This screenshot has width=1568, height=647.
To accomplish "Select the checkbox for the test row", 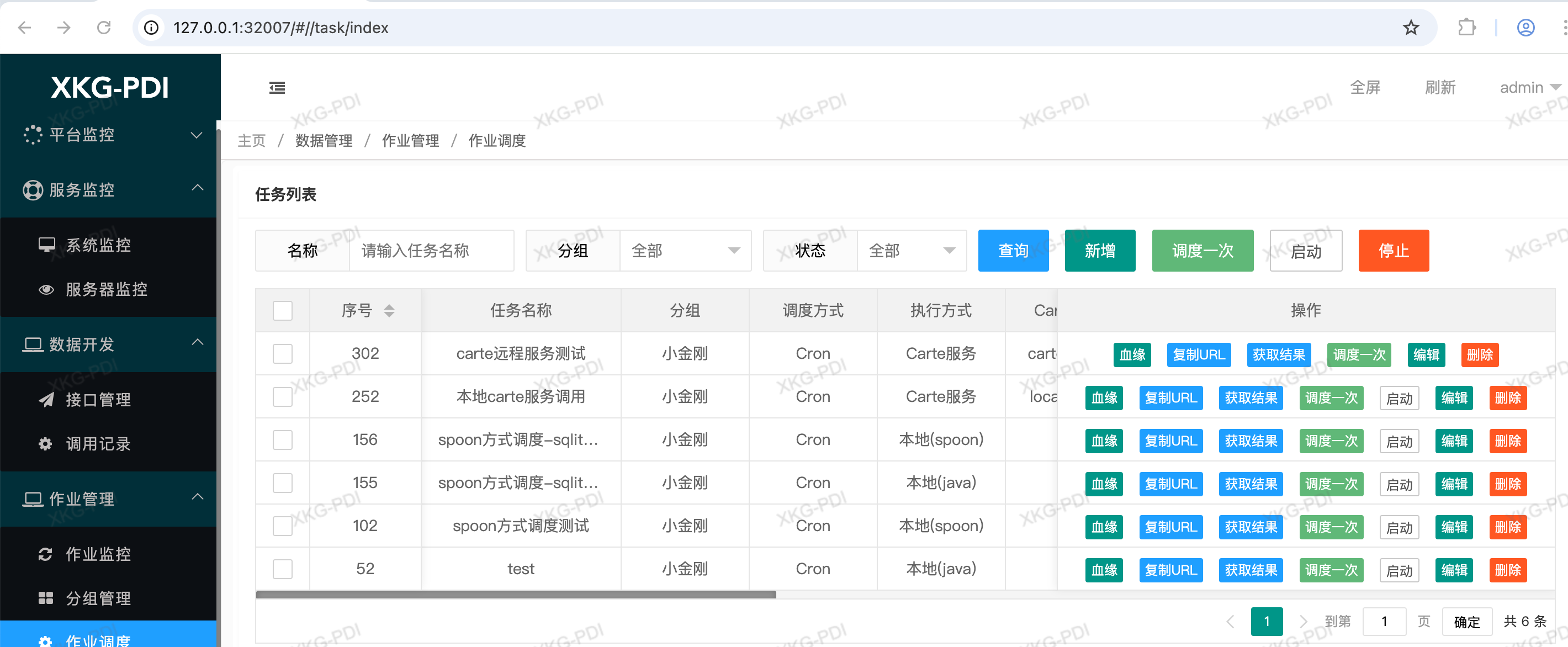I will [x=283, y=569].
